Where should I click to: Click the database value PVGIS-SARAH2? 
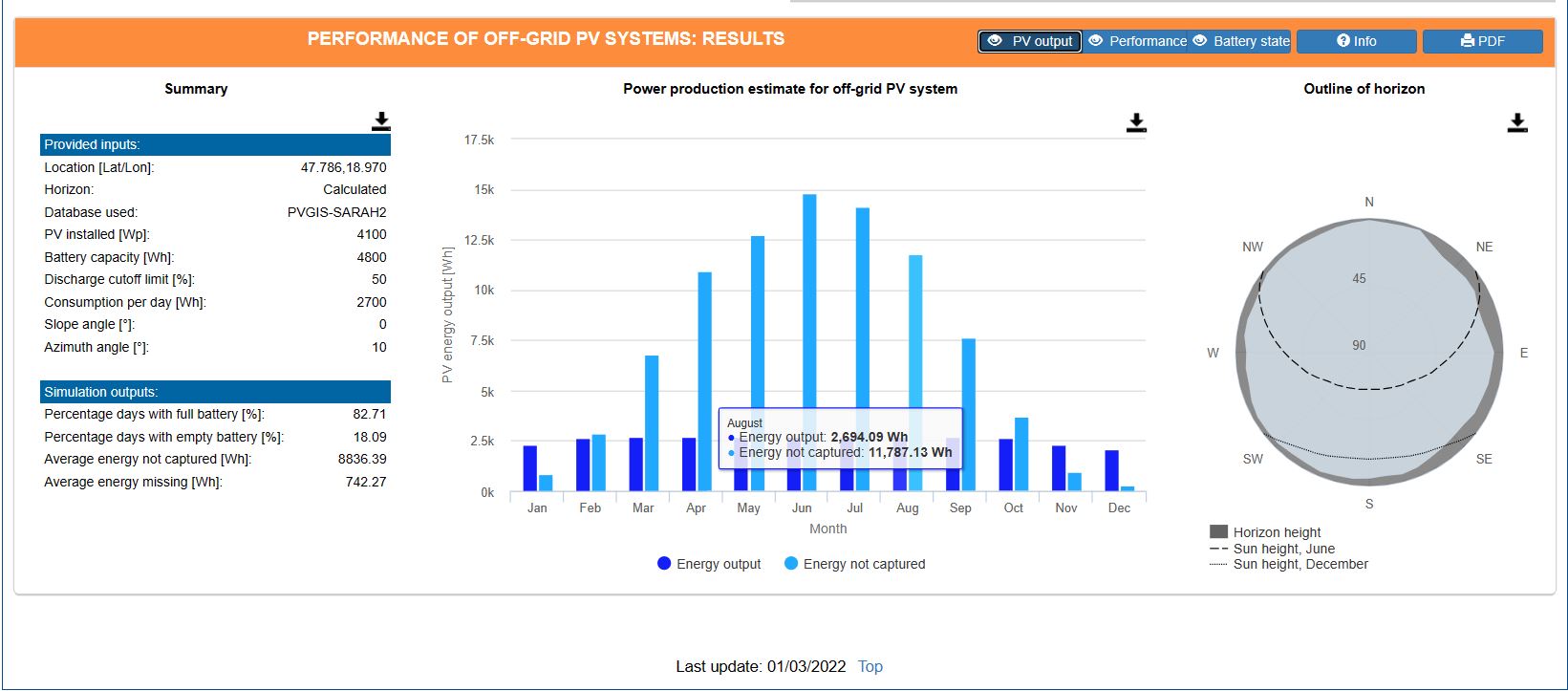[337, 212]
